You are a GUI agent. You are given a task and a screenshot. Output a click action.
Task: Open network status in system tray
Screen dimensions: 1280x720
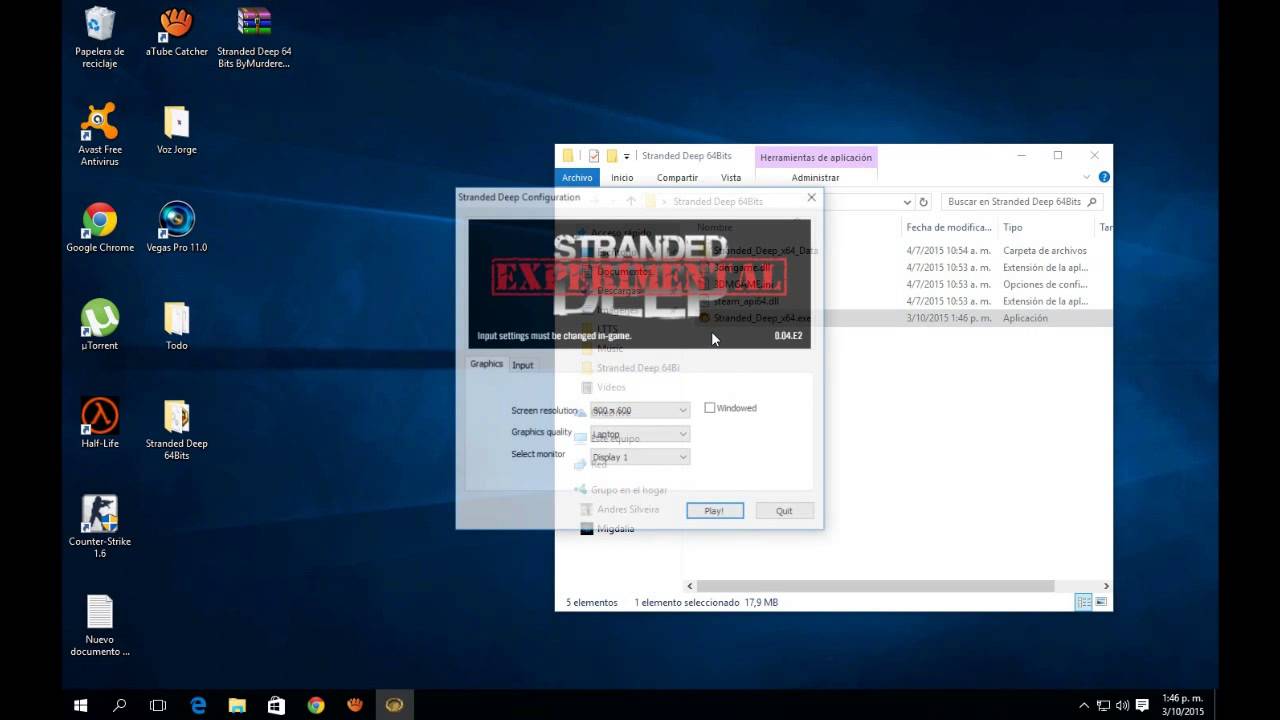[1103, 705]
